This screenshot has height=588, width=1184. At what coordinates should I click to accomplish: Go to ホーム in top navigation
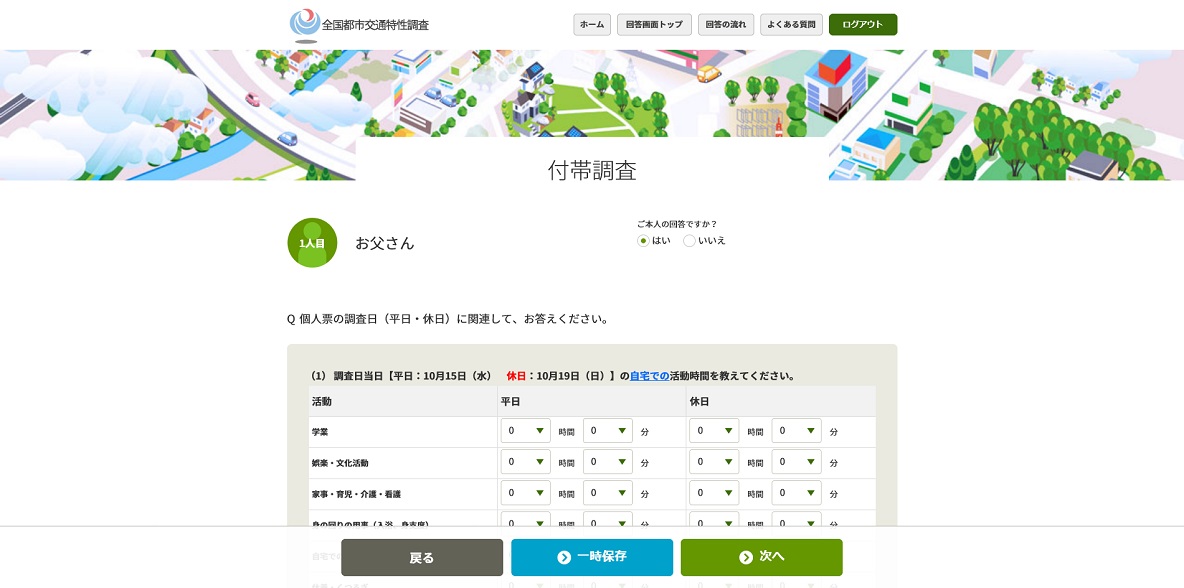click(592, 24)
